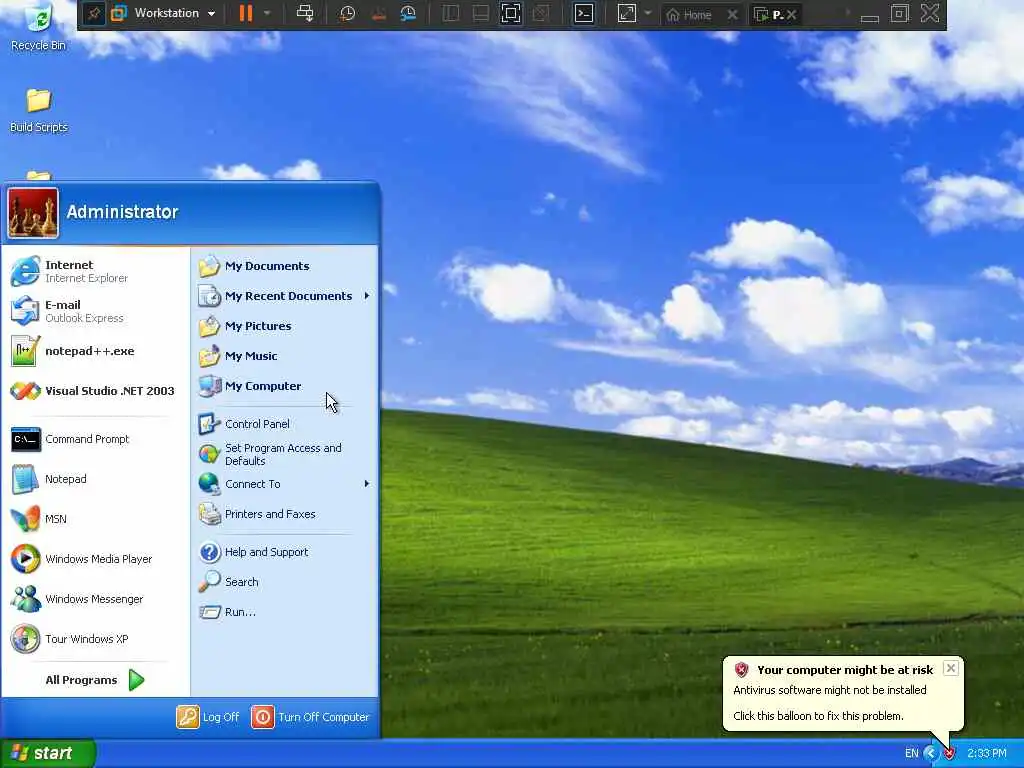Screen dimensions: 1024x768
Task: Open the snapshot manager icon
Action: click(408, 14)
